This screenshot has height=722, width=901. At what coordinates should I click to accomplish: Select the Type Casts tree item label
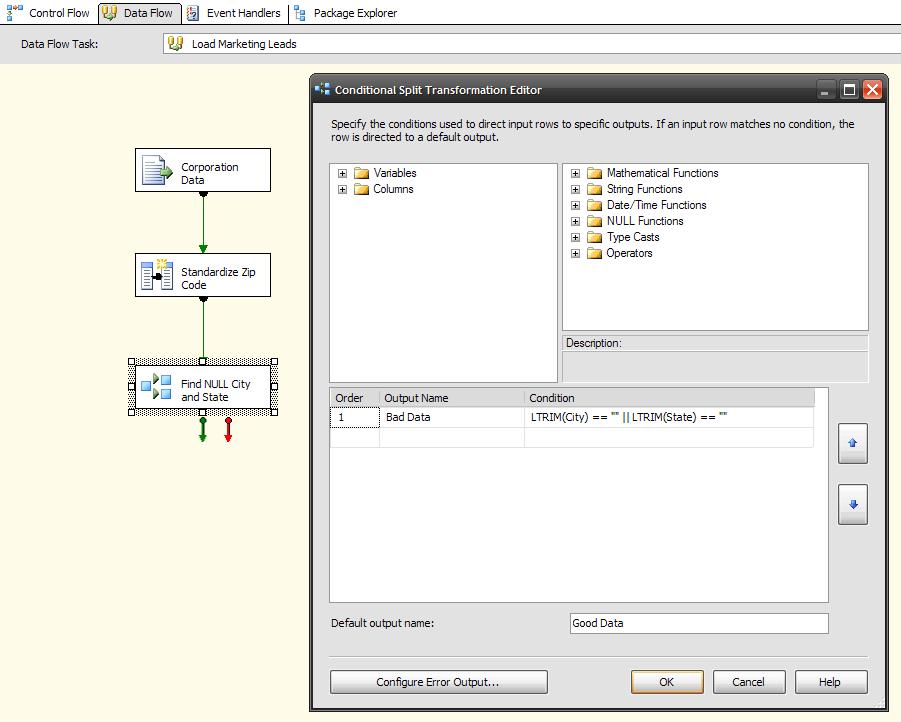(x=633, y=237)
